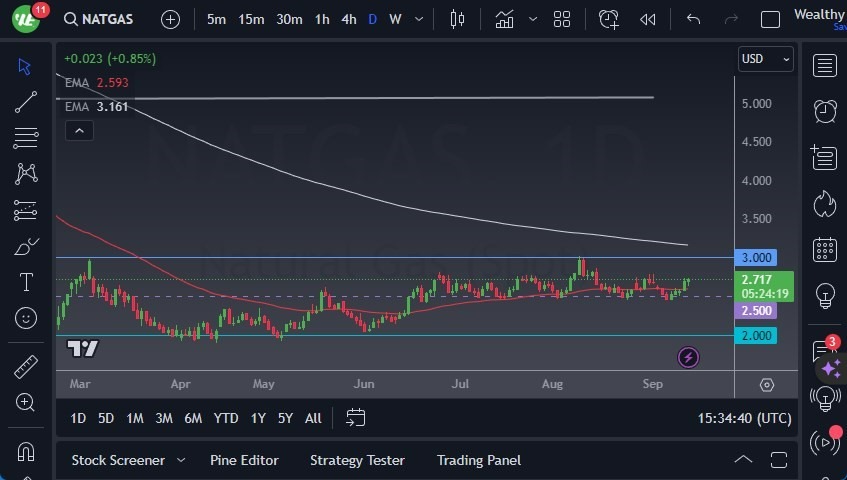Open the candlestick chart type selector
The height and width of the screenshot is (480, 847).
458,19
